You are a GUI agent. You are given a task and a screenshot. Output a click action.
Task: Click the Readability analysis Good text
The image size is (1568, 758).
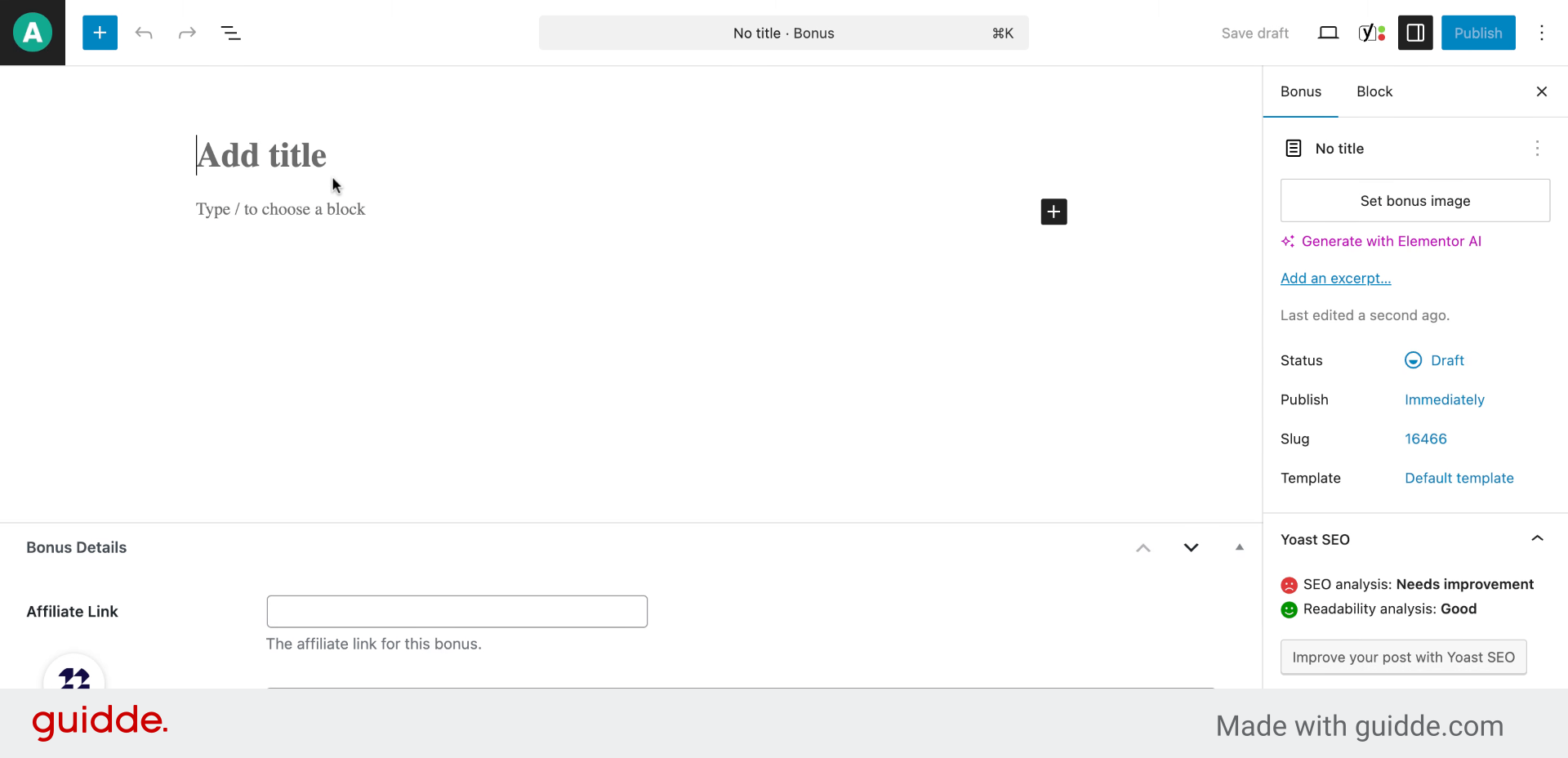click(1389, 609)
